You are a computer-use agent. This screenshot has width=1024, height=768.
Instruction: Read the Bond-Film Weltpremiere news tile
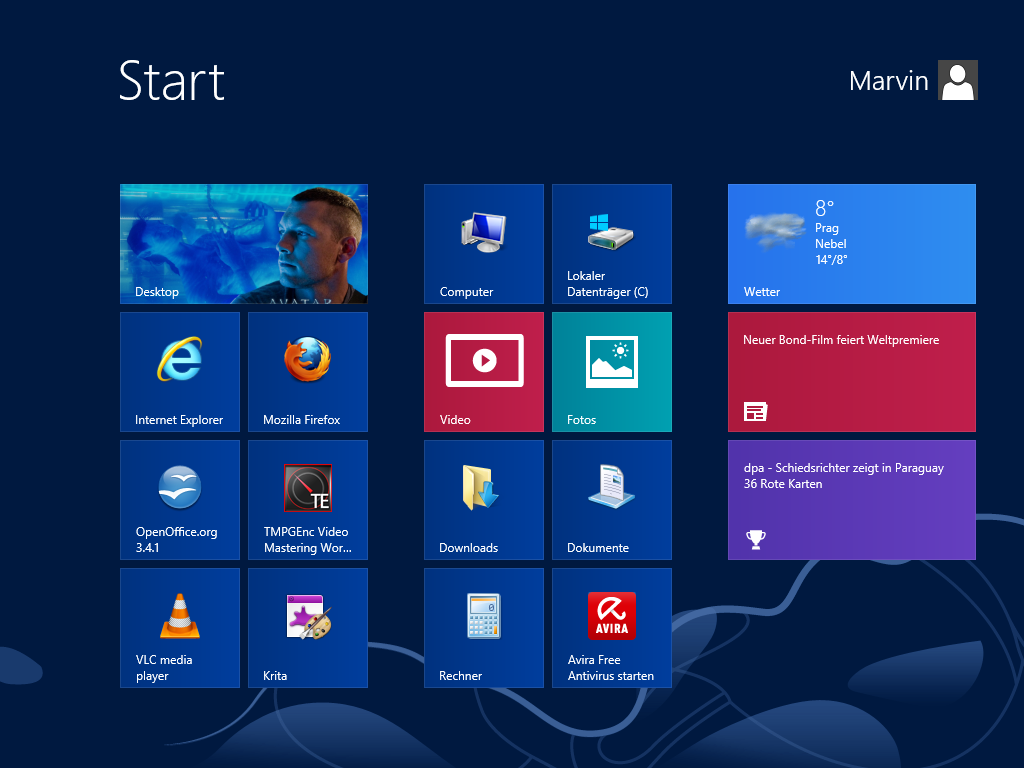[852, 372]
